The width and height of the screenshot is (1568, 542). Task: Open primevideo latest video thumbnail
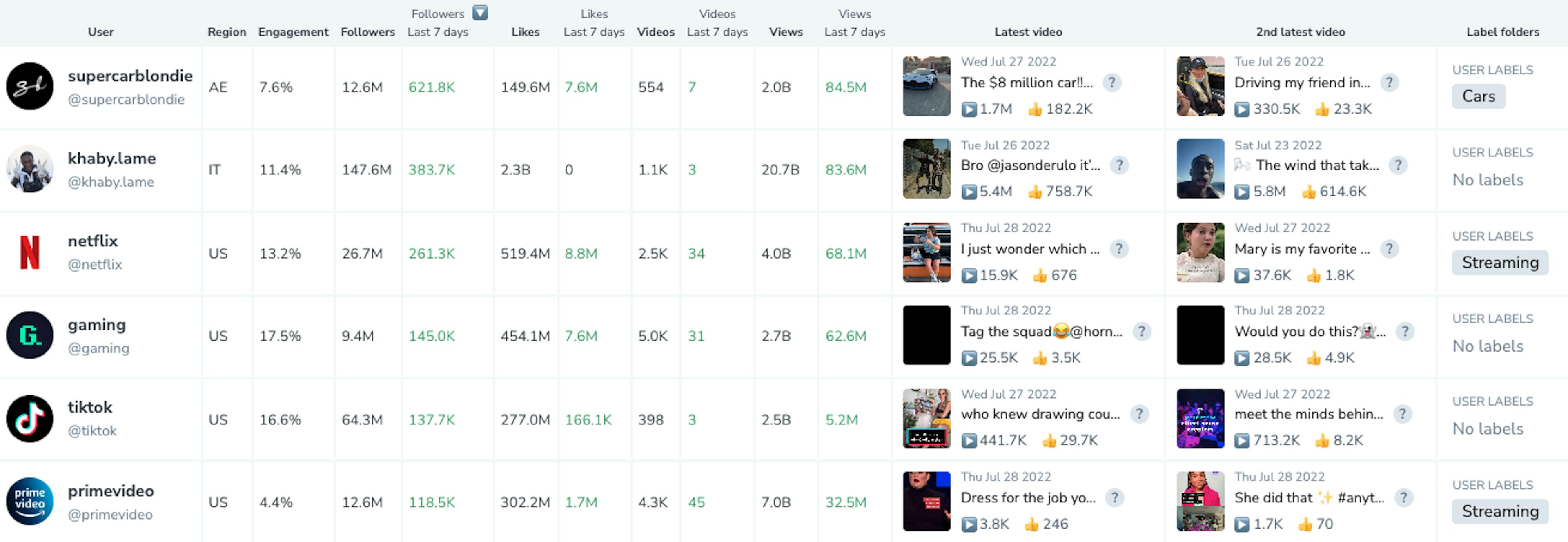[927, 501]
